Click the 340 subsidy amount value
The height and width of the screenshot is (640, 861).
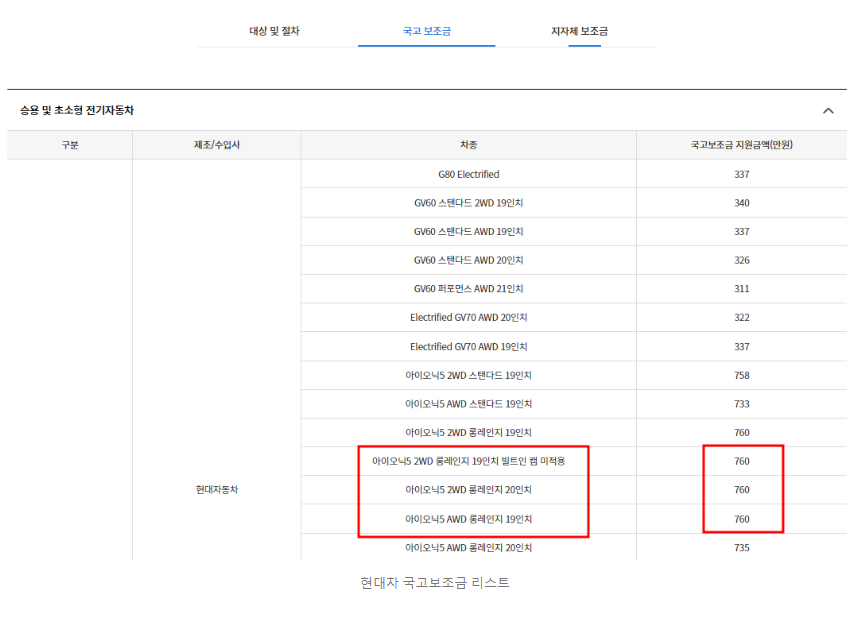(x=742, y=203)
